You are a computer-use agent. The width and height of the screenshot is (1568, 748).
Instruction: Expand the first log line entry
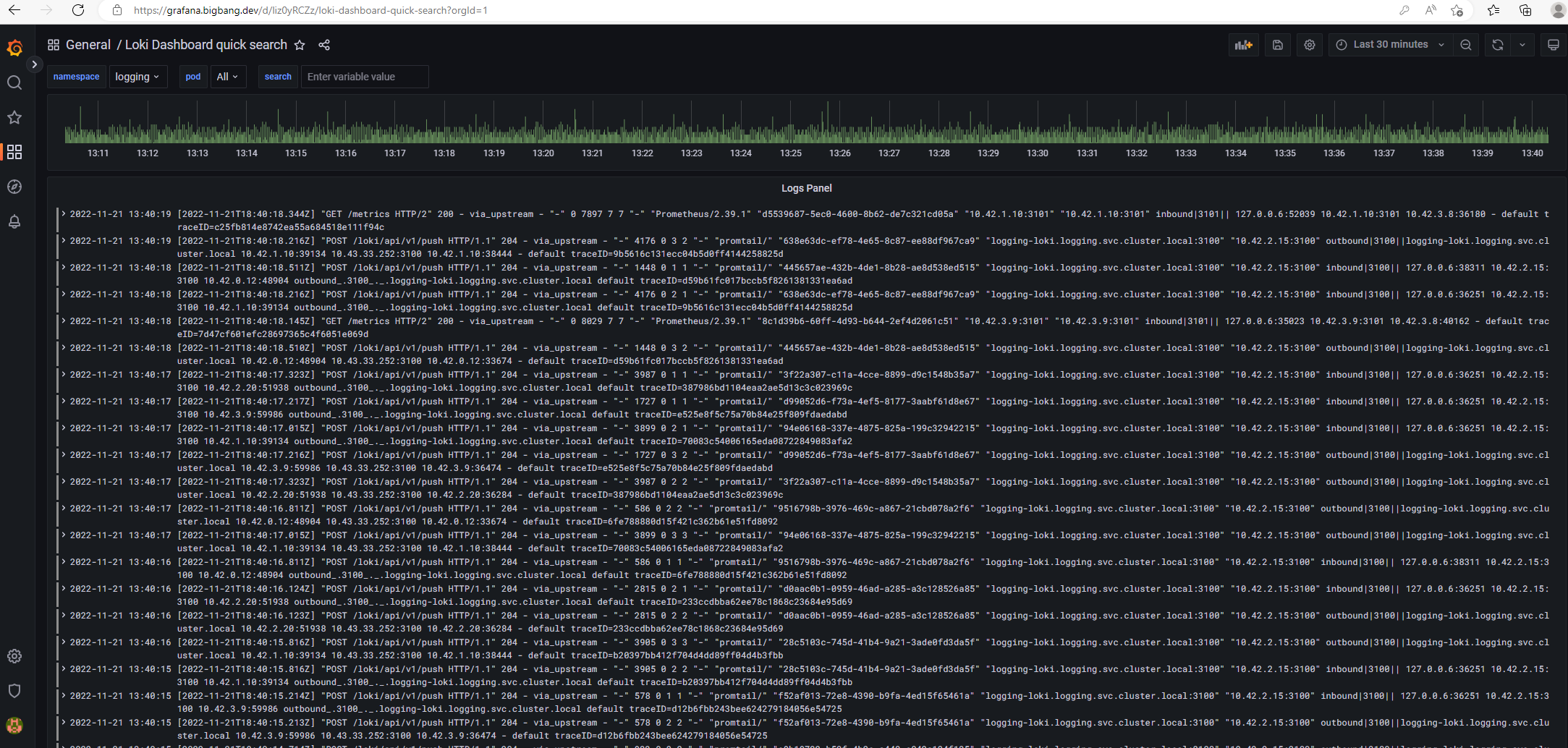coord(64,213)
